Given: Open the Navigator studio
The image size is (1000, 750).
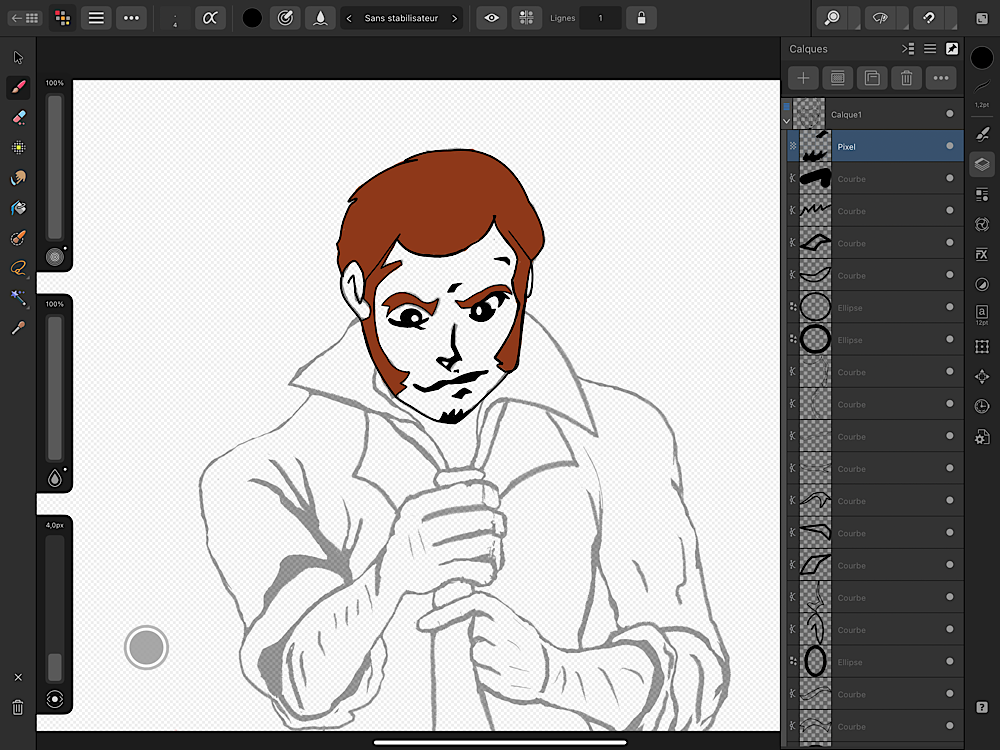Looking at the screenshot, I should pos(982,376).
